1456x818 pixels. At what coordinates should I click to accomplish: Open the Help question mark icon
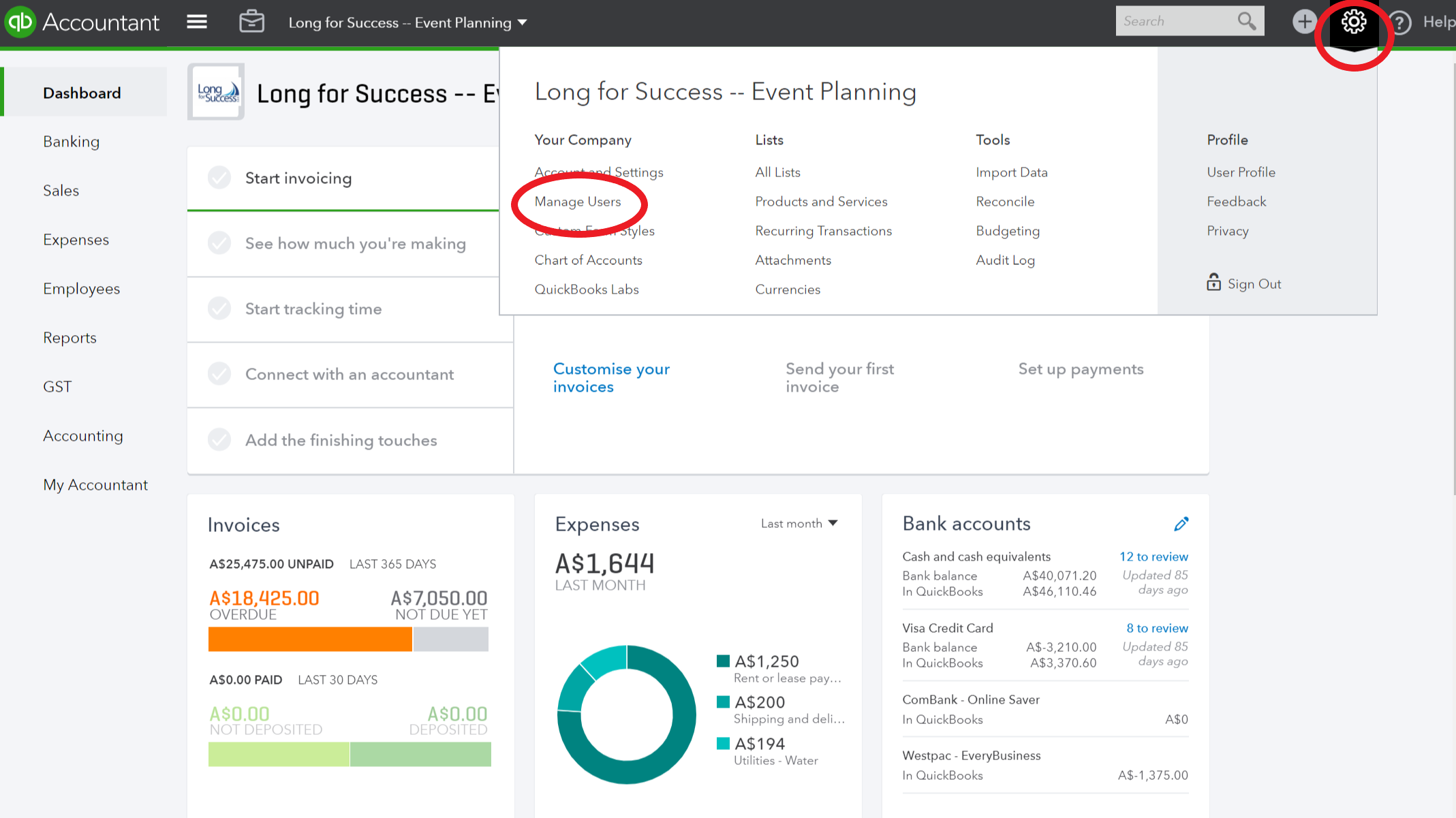pyautogui.click(x=1401, y=22)
